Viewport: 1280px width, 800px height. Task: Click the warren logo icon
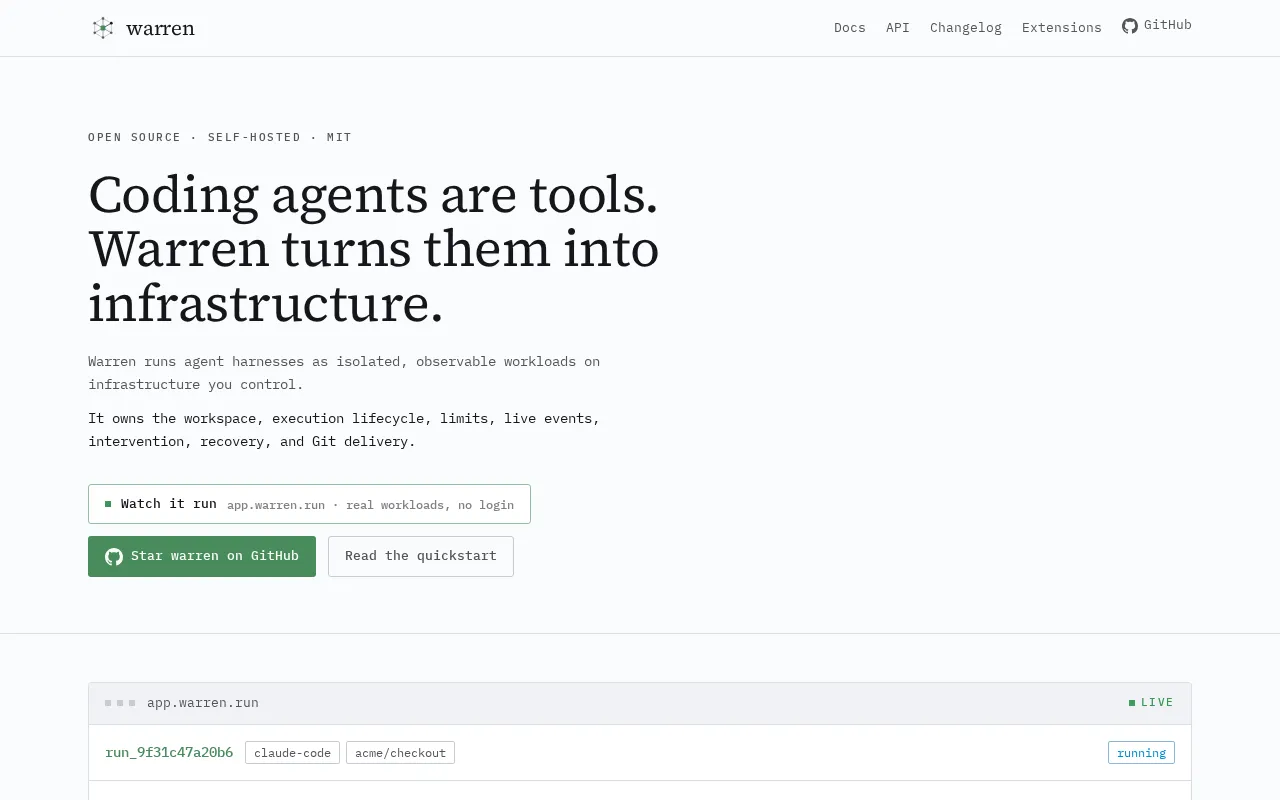click(103, 28)
